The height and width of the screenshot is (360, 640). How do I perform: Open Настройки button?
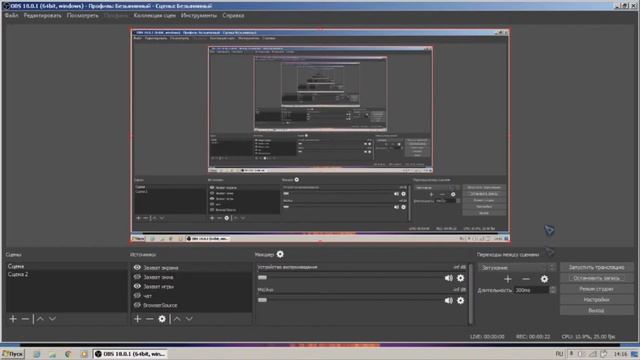click(596, 300)
